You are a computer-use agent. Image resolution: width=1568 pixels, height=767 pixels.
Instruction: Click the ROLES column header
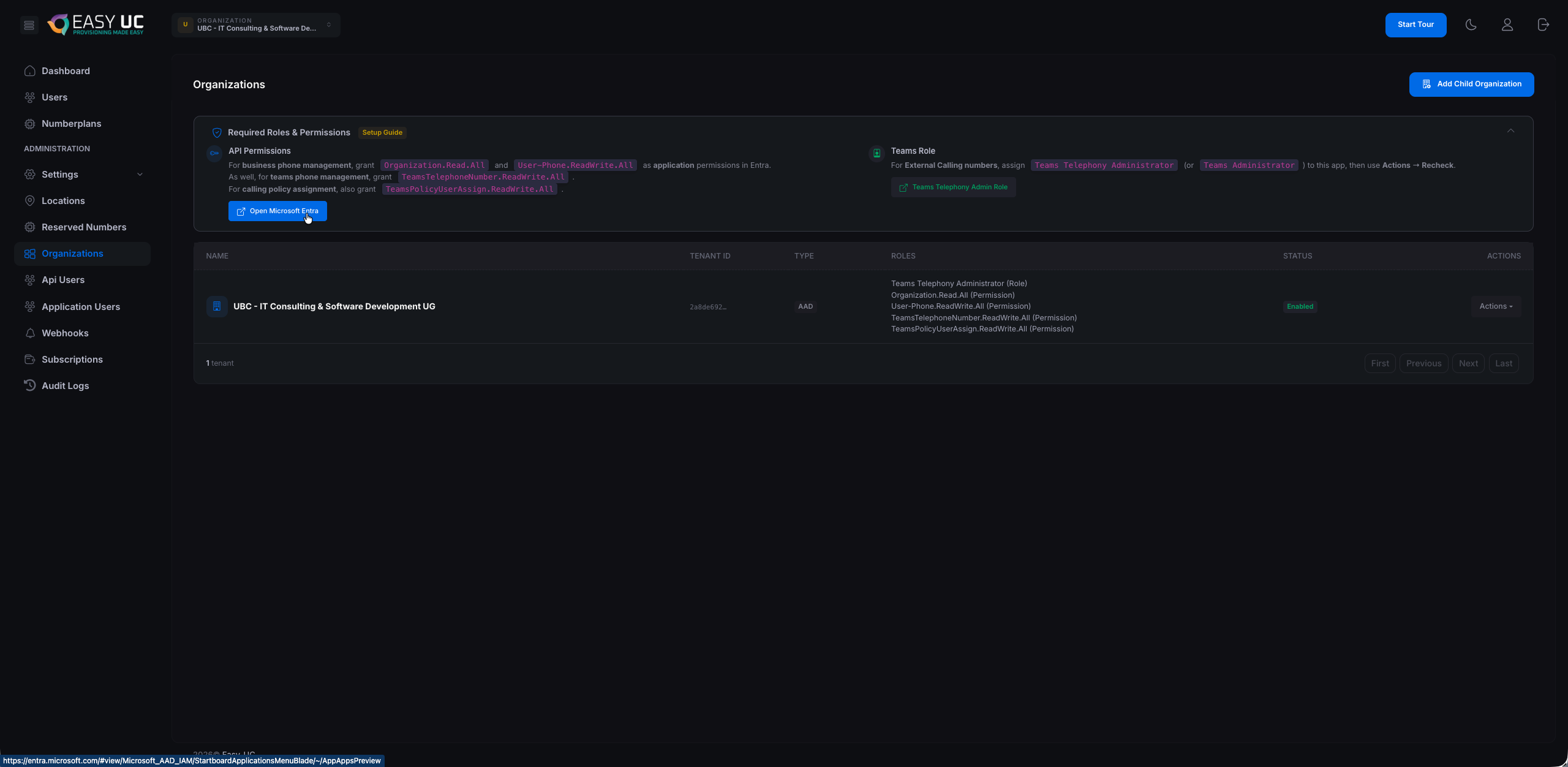903,256
